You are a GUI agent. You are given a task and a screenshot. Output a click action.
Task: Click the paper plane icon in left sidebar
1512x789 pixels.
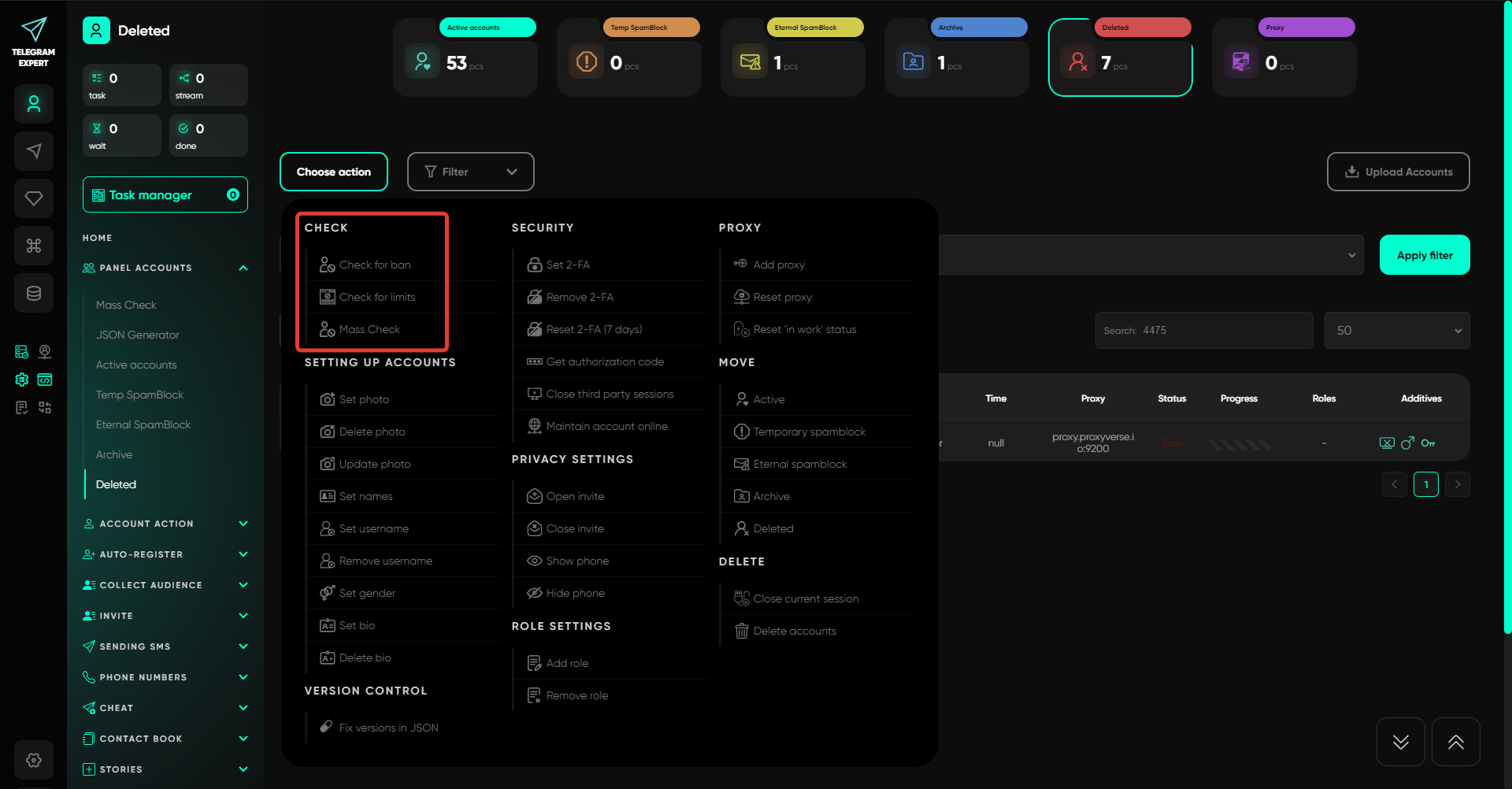[x=34, y=151]
